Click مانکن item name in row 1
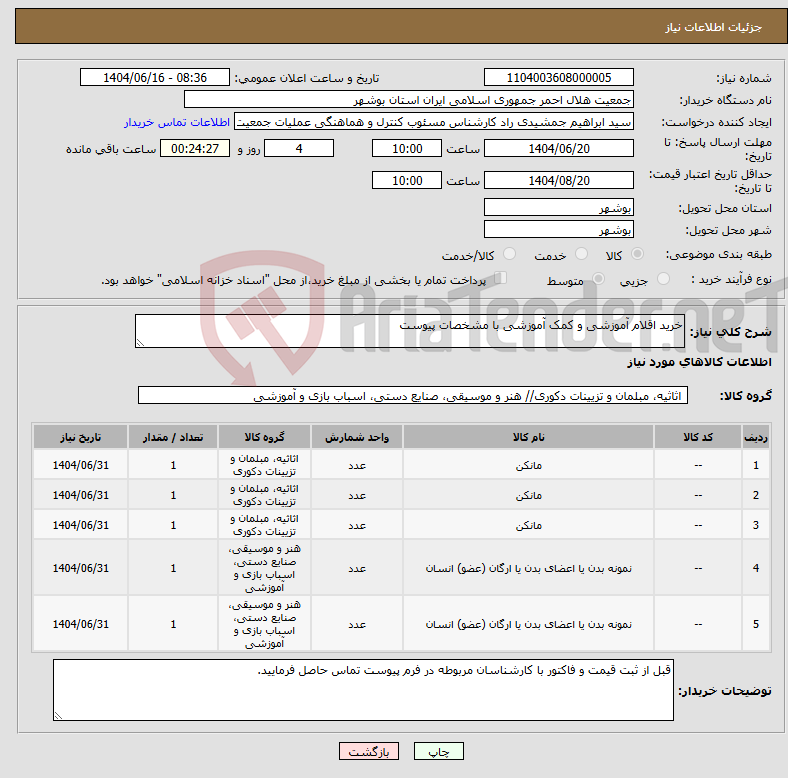788x778 pixels. (x=528, y=465)
